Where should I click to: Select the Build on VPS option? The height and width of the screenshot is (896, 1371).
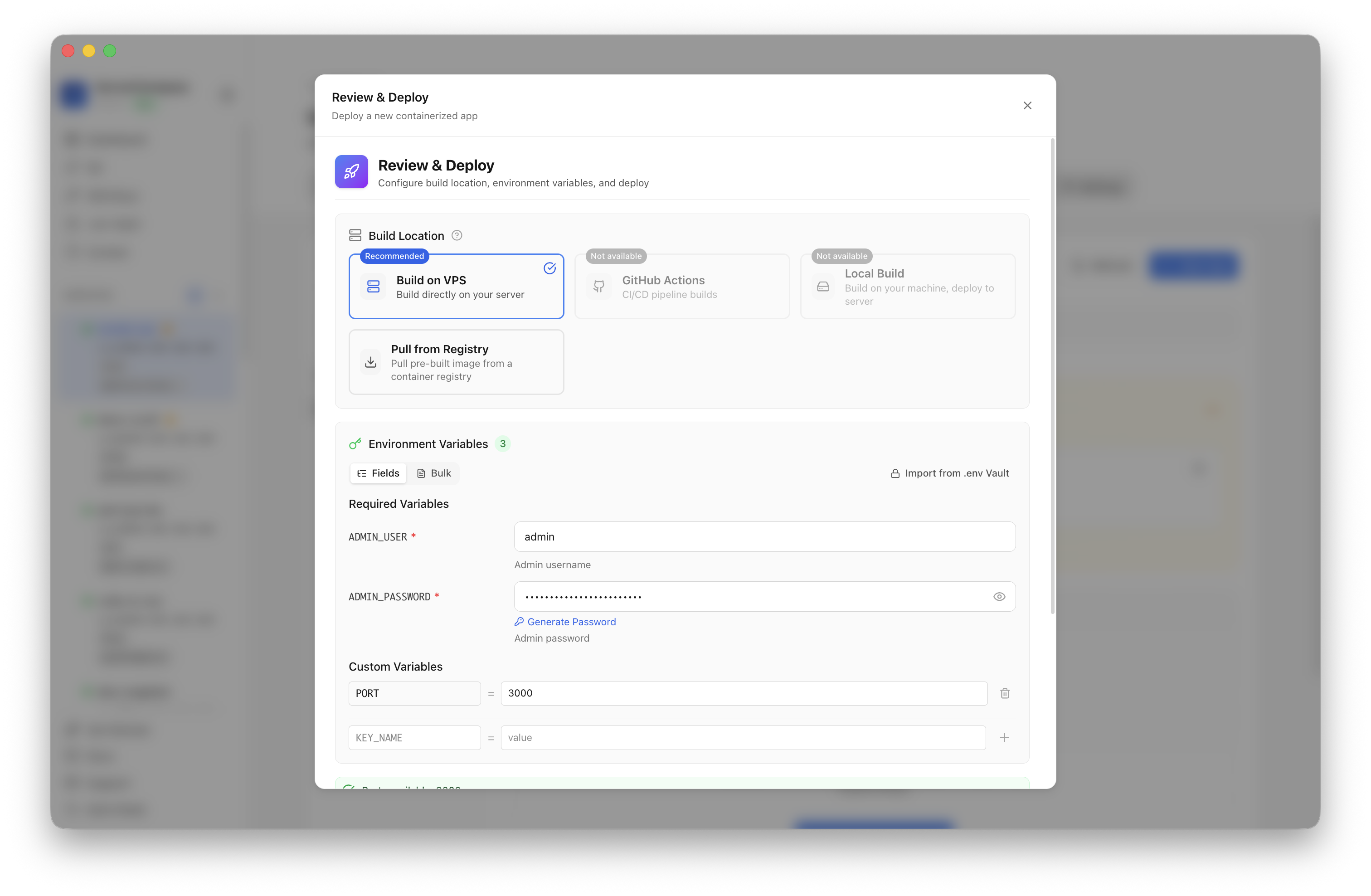[456, 287]
